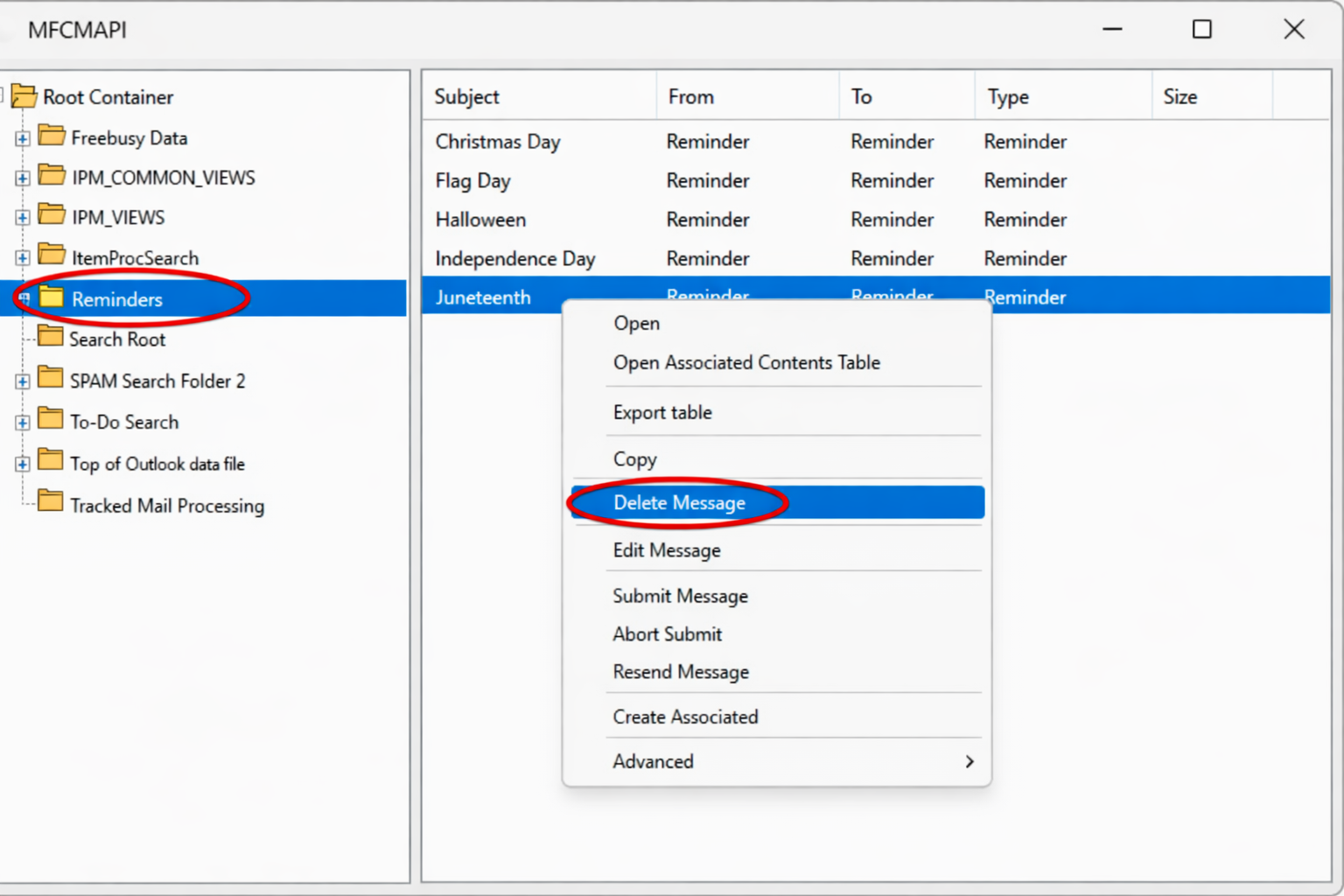
Task: Expand the Top of Outlook data file node
Action: click(x=21, y=465)
